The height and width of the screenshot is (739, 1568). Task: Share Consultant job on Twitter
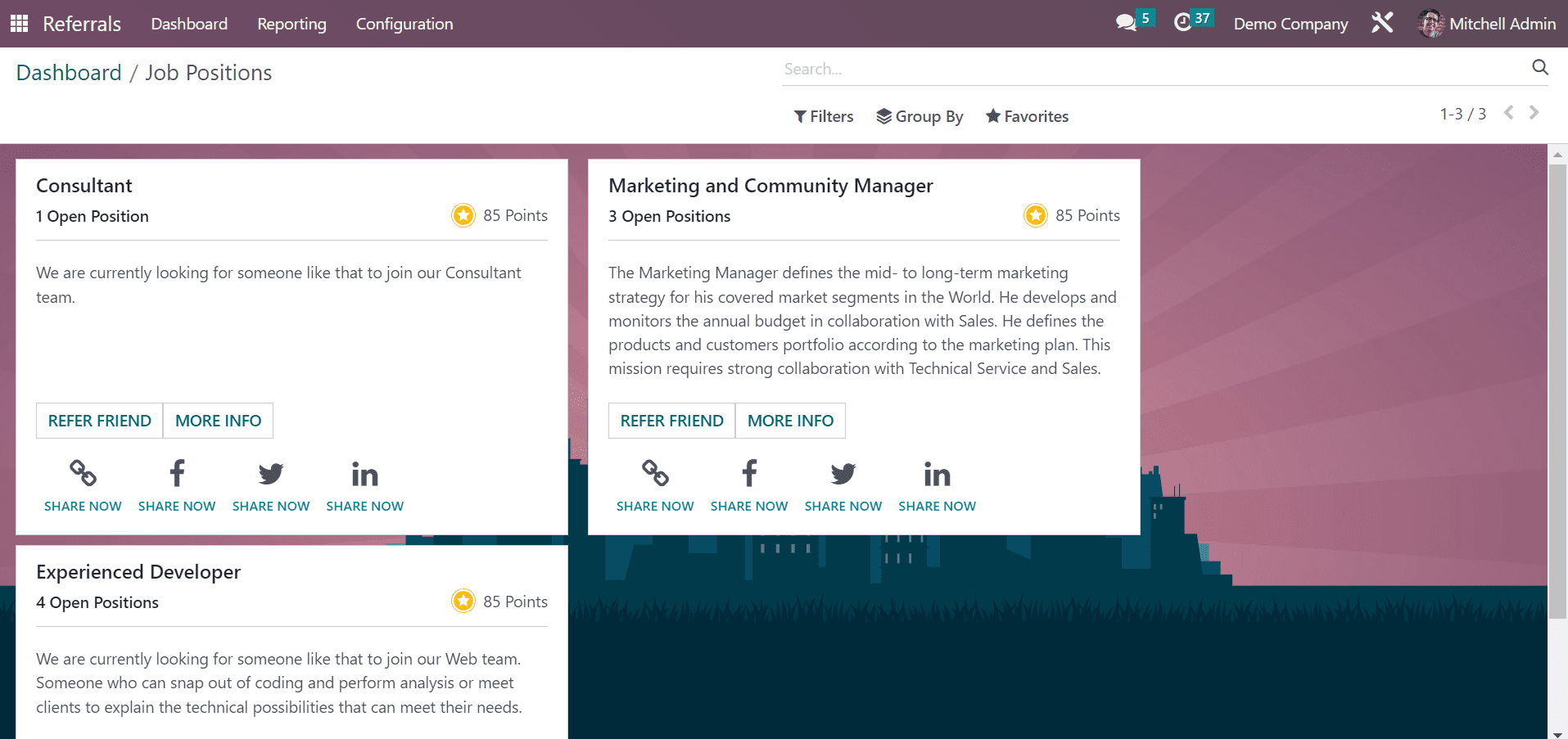click(271, 474)
